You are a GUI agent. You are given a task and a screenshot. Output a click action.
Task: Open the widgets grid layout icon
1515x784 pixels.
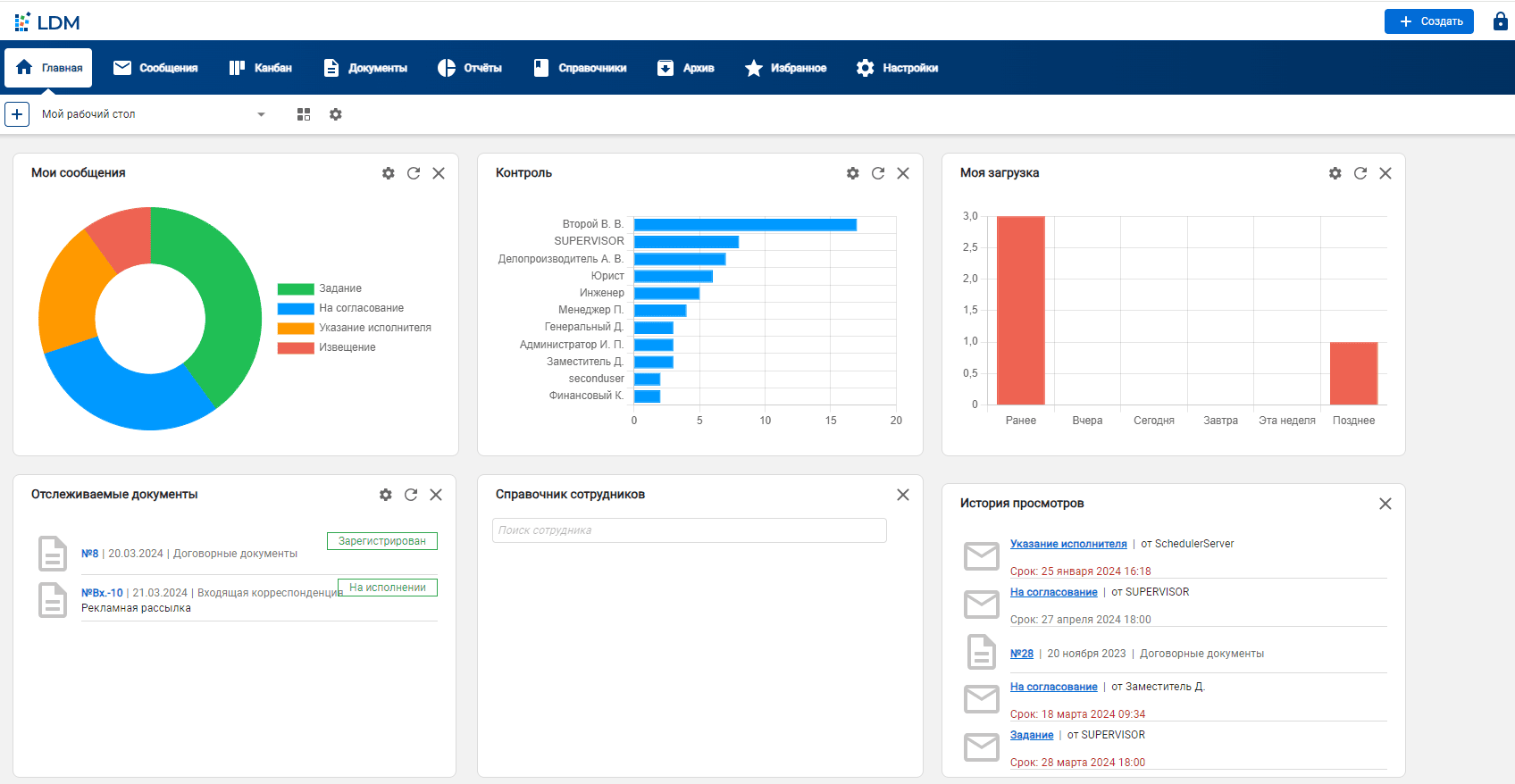(304, 114)
